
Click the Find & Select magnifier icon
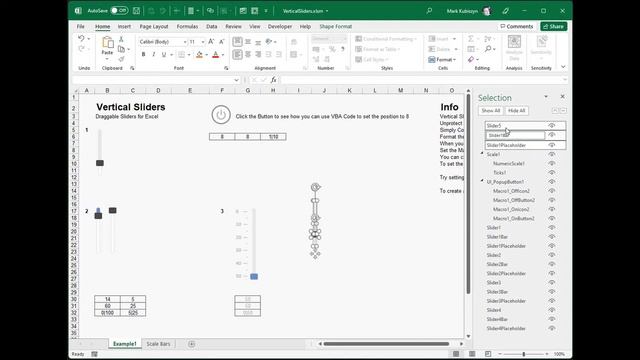pyautogui.click(x=488, y=49)
